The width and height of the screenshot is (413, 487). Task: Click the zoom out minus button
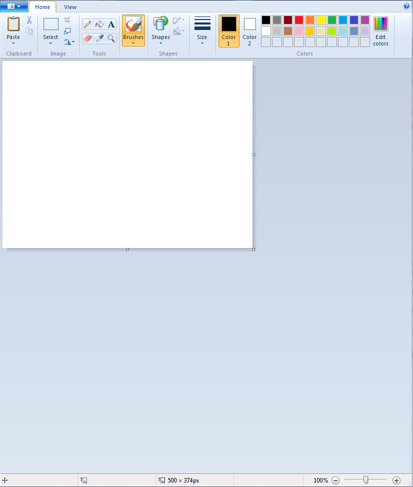[x=336, y=480]
